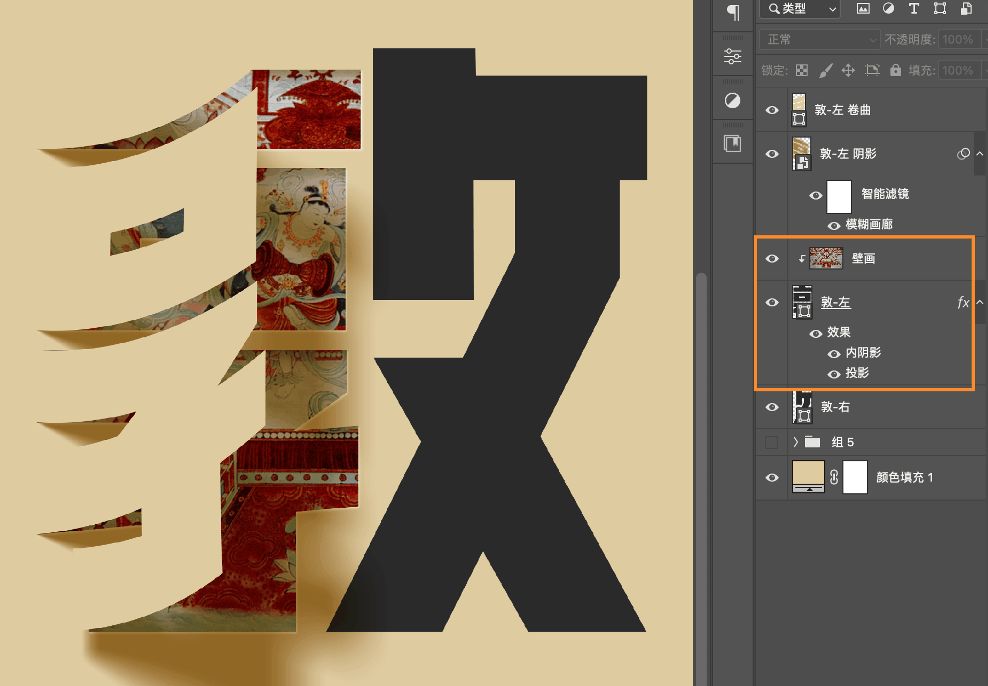
Task: Show the hidden 组 5 group
Action: click(x=771, y=442)
